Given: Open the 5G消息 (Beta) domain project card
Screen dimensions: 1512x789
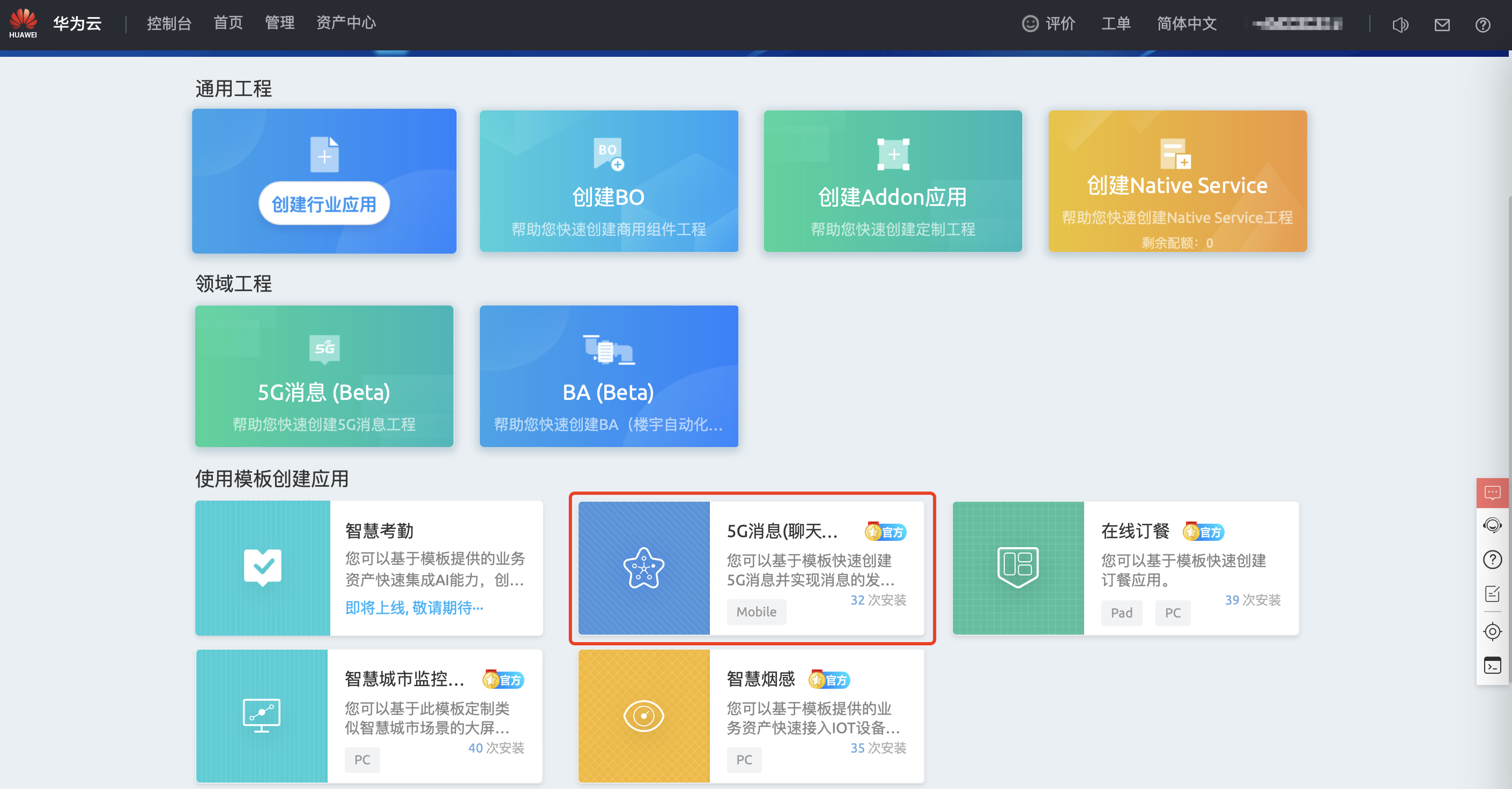Looking at the screenshot, I should tap(324, 376).
